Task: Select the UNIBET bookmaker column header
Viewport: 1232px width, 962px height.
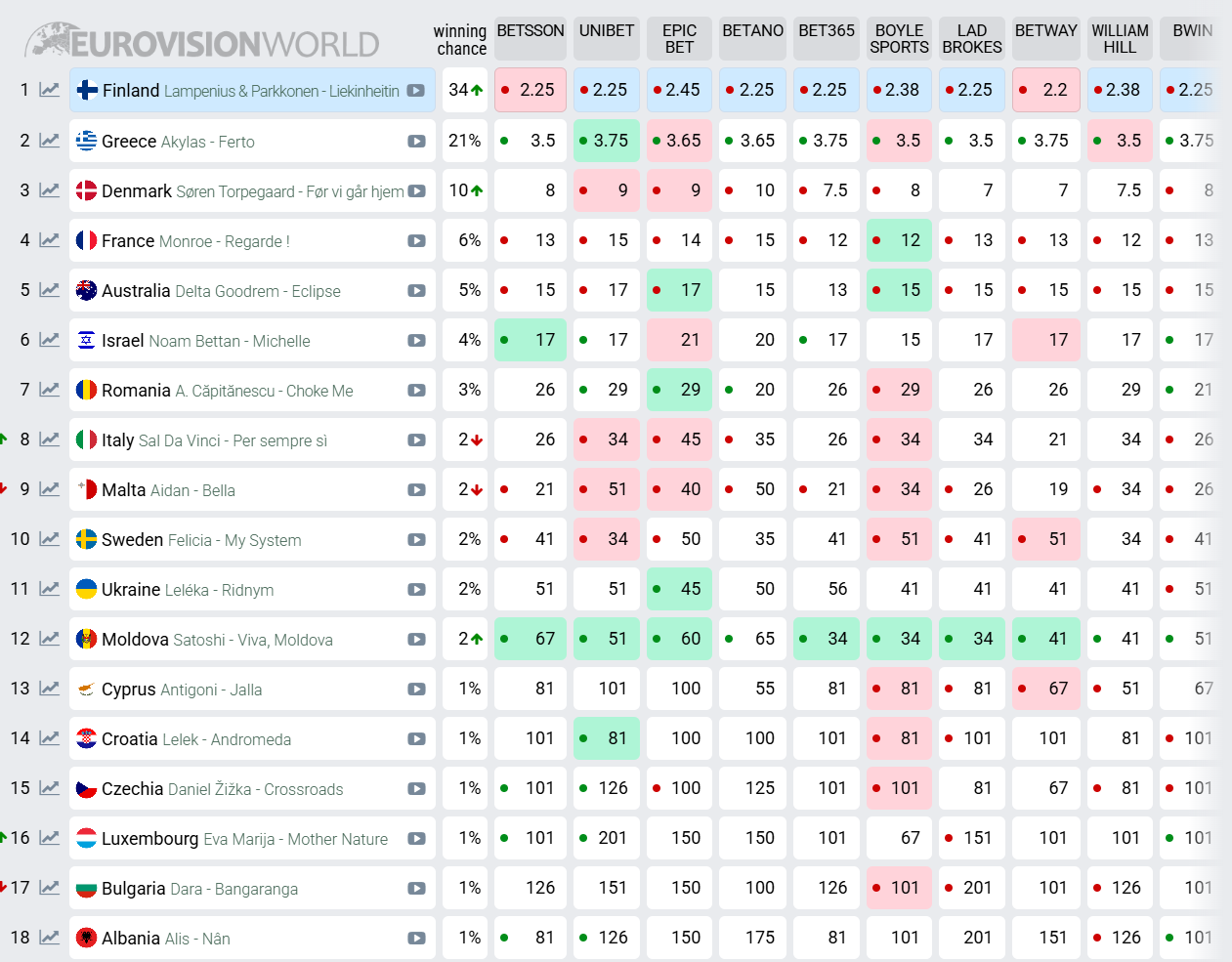Action: click(x=607, y=39)
